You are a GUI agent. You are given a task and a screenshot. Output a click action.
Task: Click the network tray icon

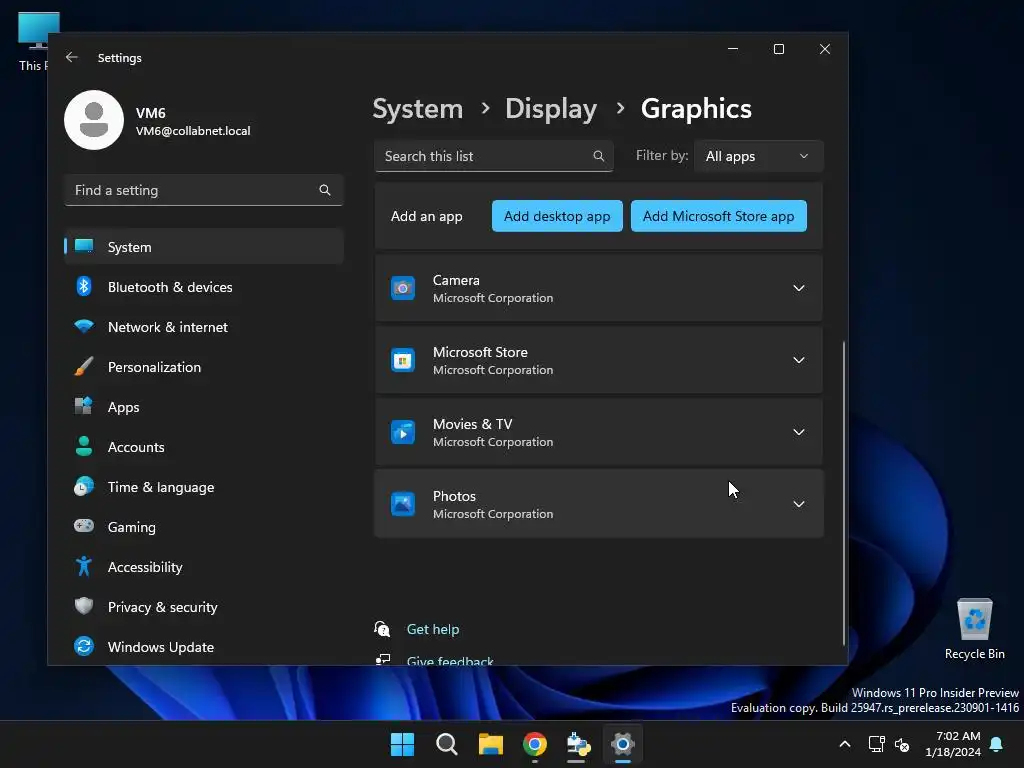coord(876,744)
